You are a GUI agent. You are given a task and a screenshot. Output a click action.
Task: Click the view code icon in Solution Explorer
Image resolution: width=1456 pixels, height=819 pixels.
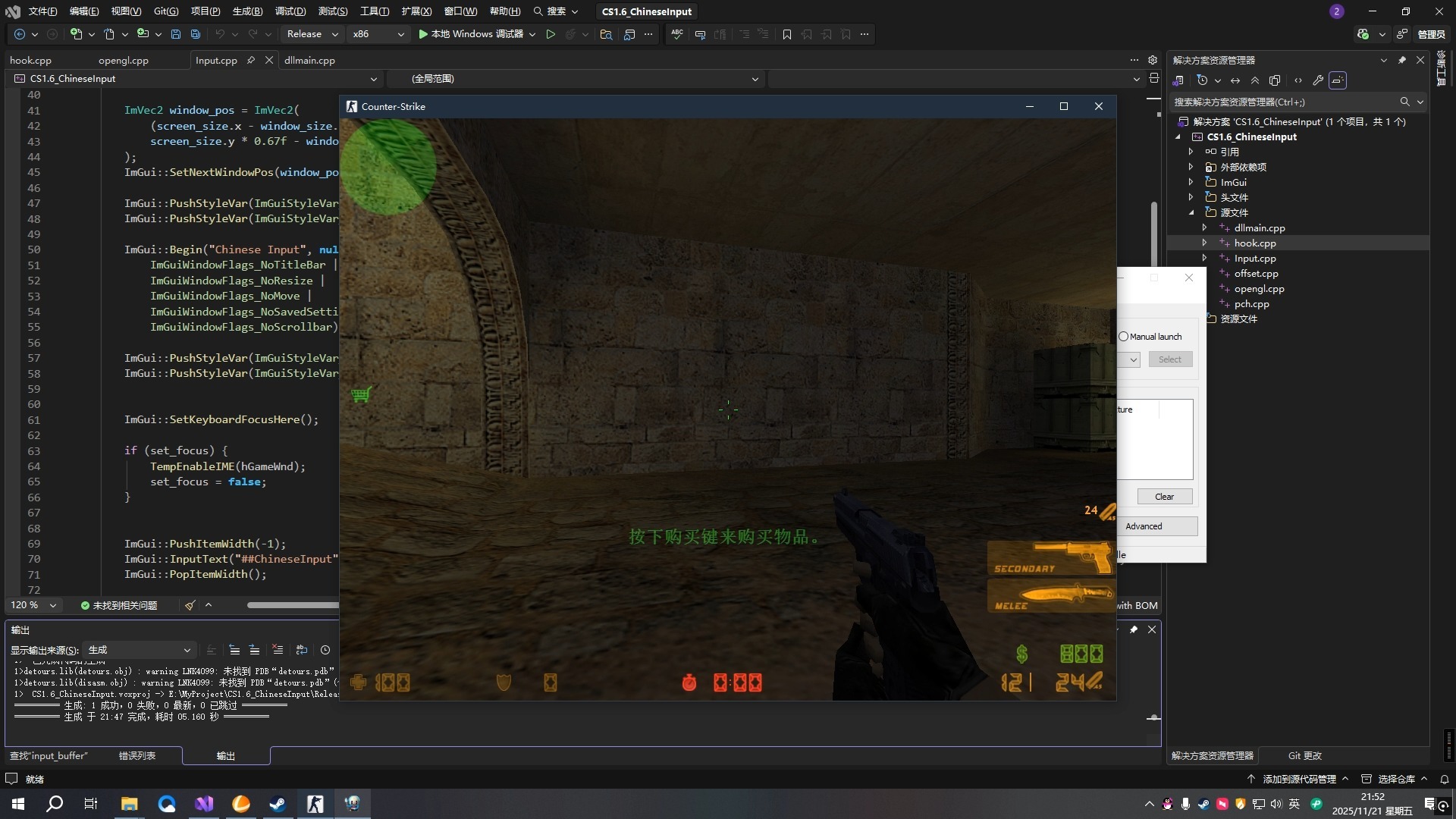pos(1298,80)
